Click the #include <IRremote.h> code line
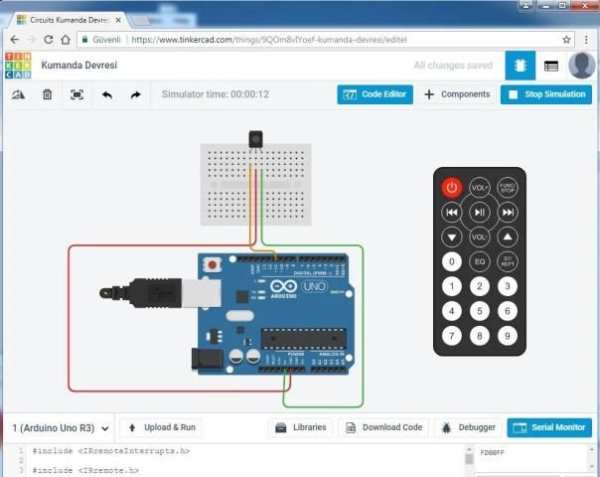Image resolution: width=600 pixels, height=477 pixels. 86,470
